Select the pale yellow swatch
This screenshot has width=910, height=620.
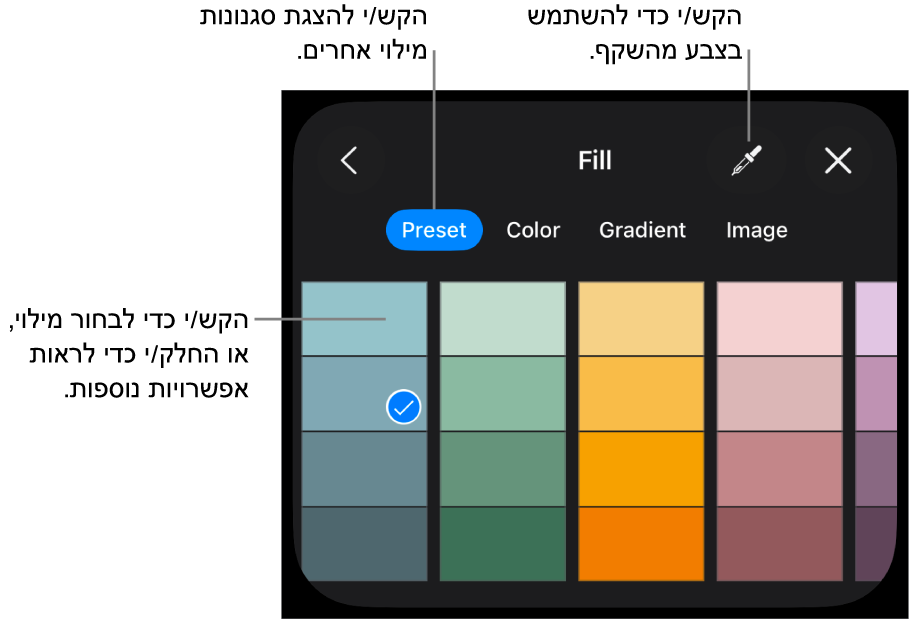click(x=641, y=318)
